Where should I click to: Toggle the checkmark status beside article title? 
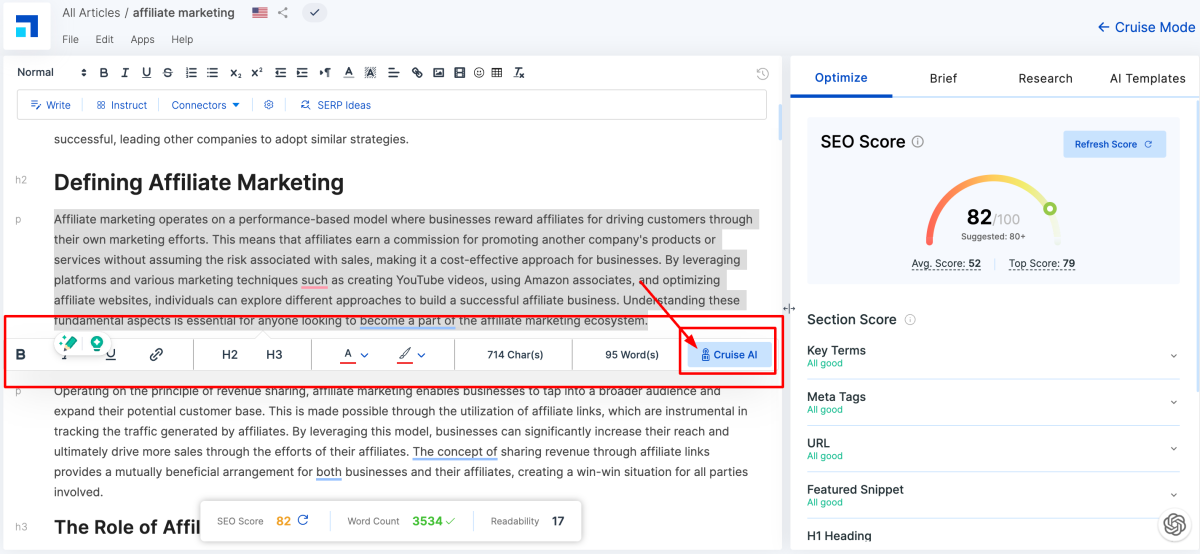314,13
